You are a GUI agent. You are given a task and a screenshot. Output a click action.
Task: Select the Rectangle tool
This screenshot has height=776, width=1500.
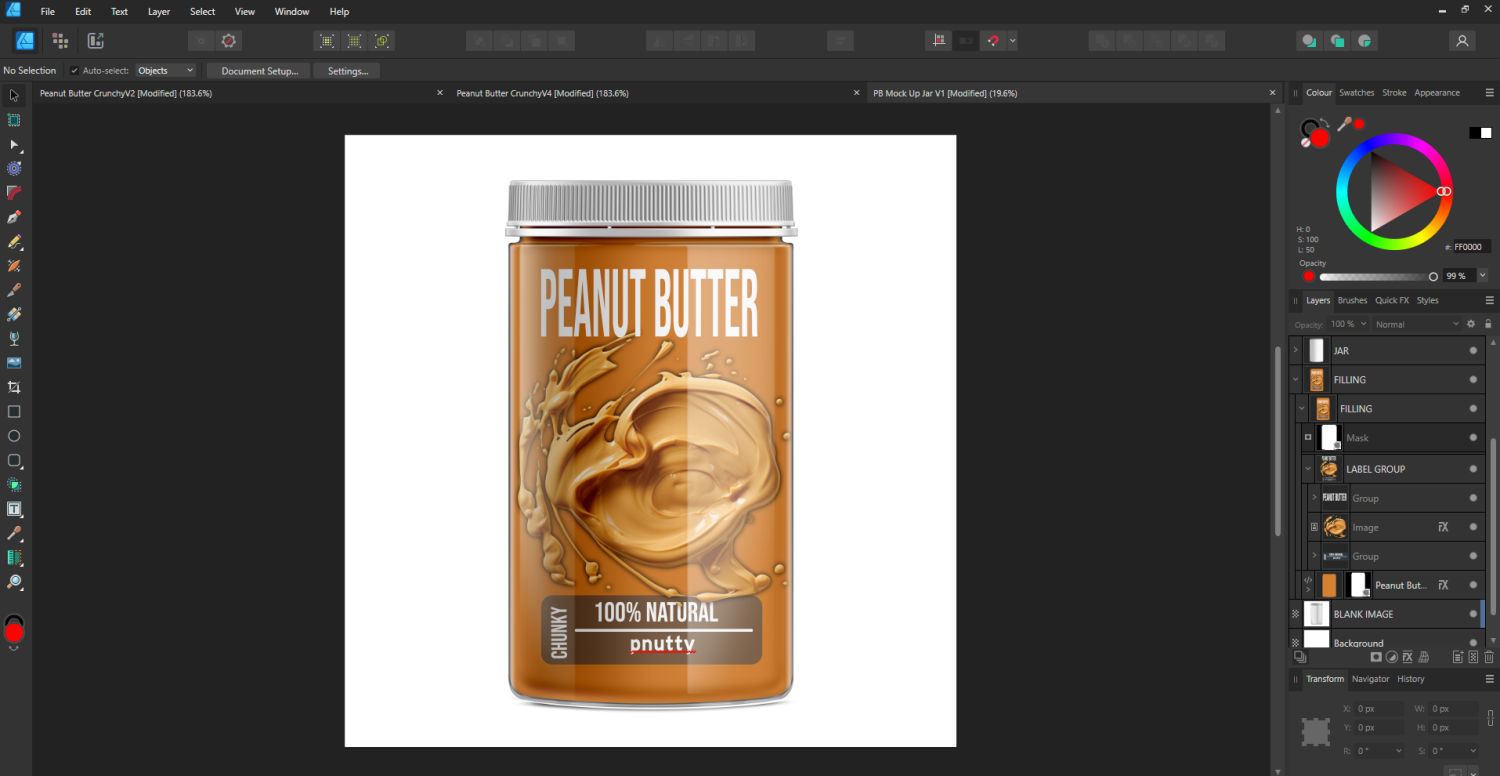14,411
